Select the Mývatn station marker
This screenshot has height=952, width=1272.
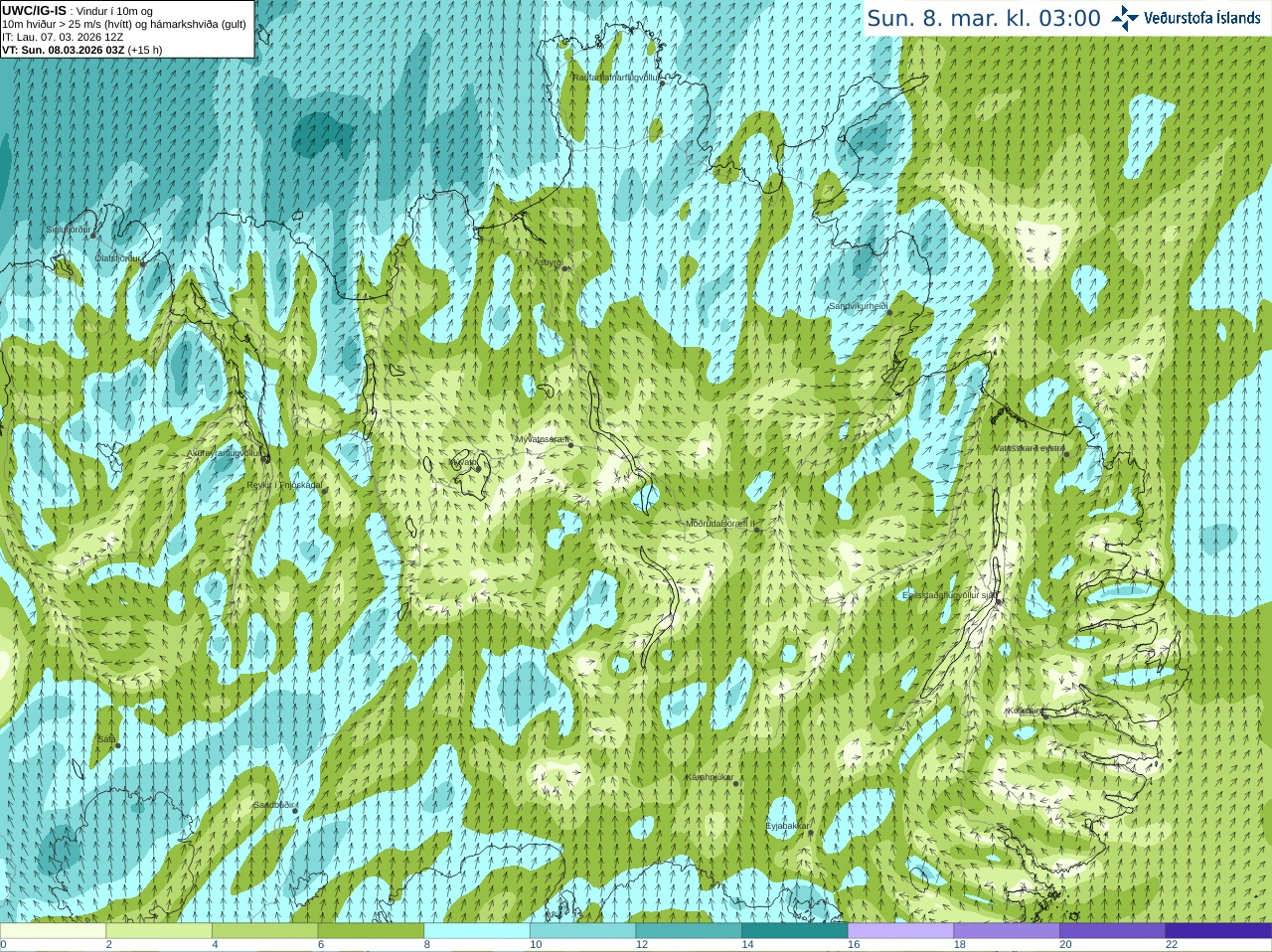[478, 468]
